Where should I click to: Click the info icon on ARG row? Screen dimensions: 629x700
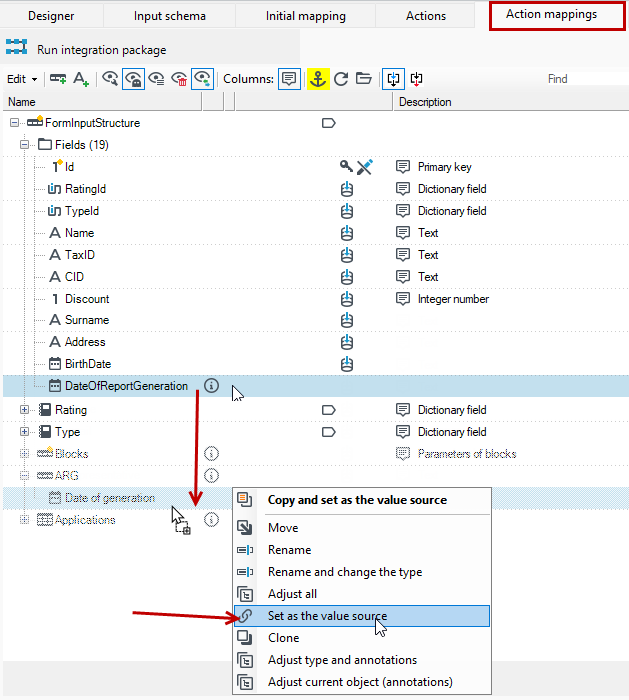(211, 475)
